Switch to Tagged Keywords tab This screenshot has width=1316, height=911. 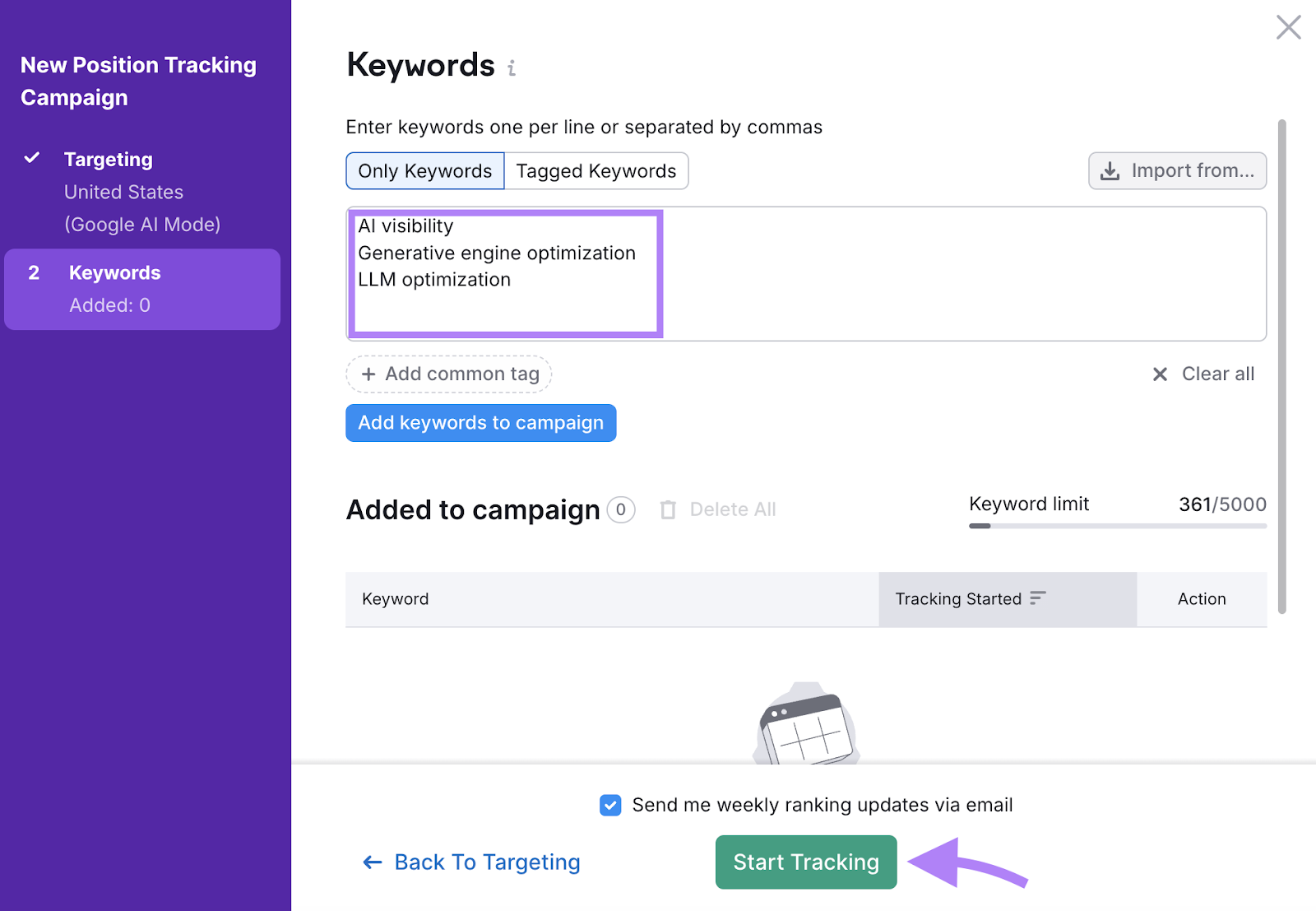pos(595,171)
